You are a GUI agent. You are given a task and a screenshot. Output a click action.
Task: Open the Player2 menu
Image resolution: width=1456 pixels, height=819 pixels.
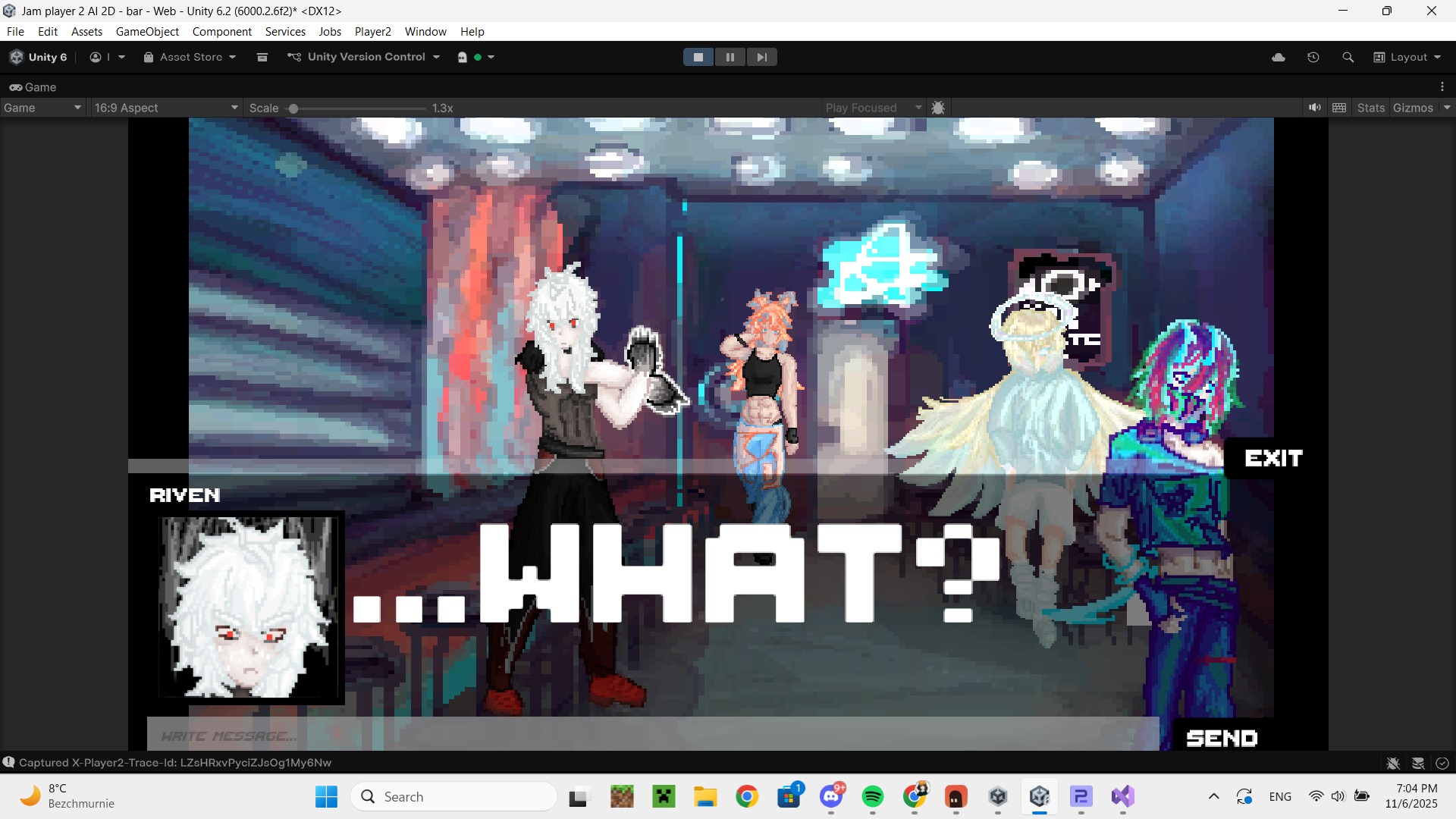tap(372, 32)
